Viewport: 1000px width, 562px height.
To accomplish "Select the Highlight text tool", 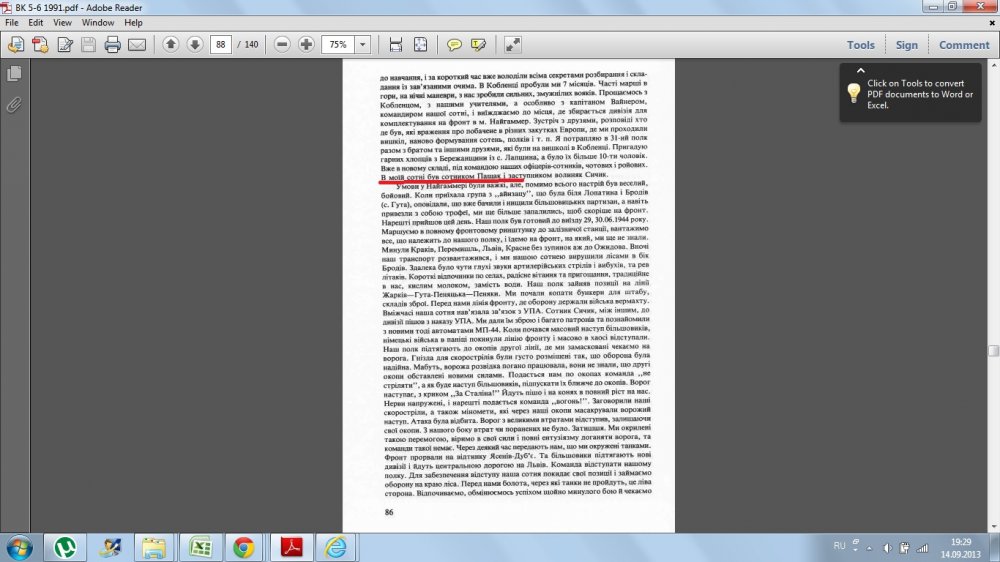I will pos(478,45).
